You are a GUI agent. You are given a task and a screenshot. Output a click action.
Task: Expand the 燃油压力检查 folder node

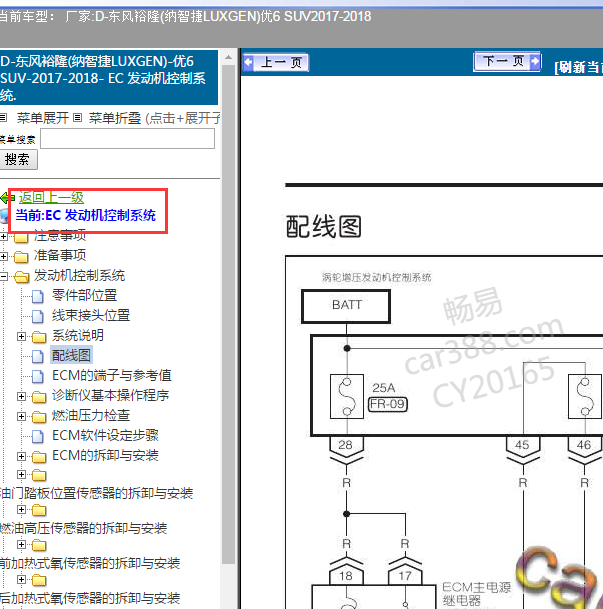point(21,416)
